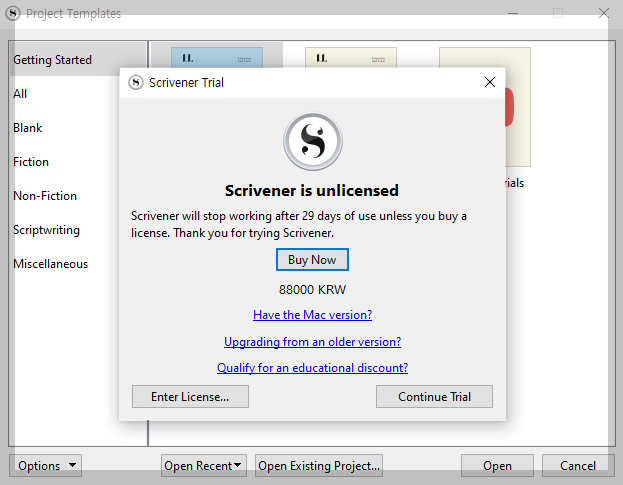Image resolution: width=623 pixels, height=485 pixels.
Task: Select the Getting Started category
Action: tap(78, 60)
